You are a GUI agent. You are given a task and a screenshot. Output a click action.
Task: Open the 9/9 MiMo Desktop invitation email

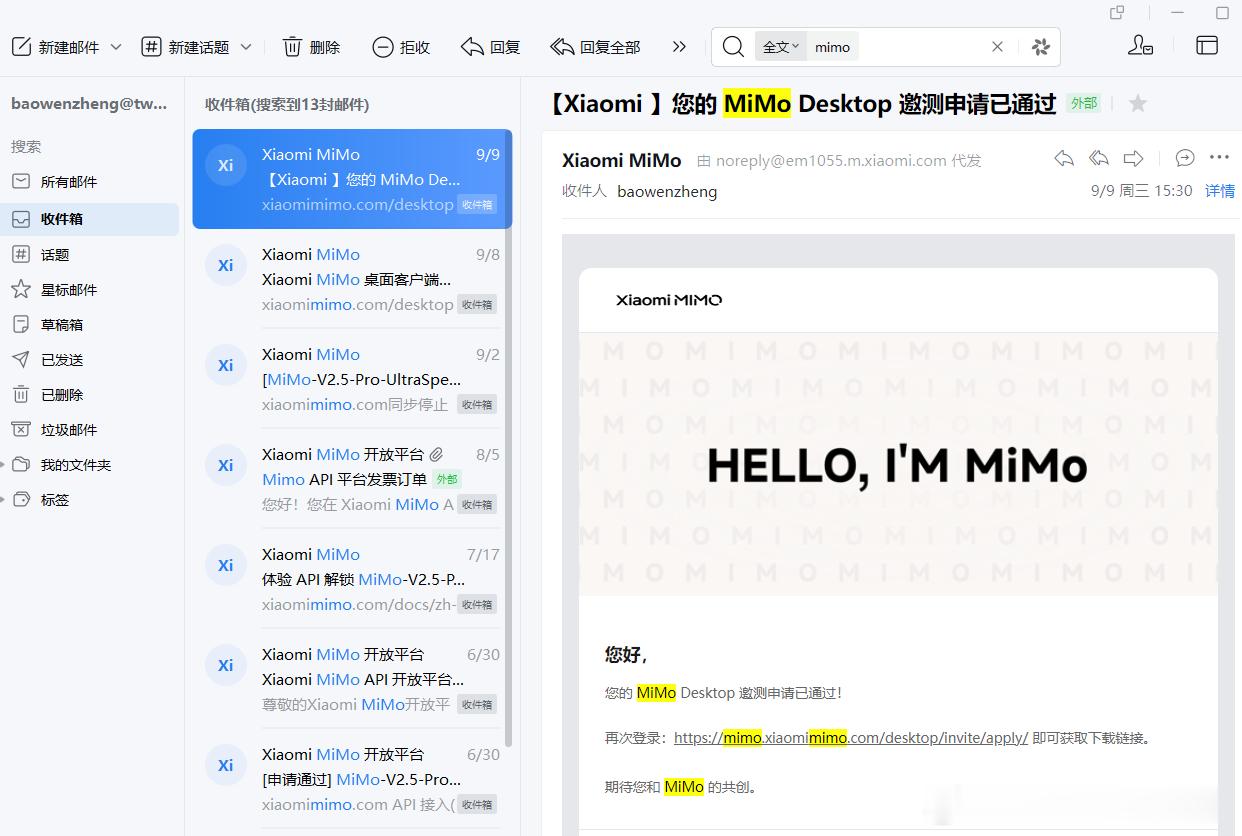(x=352, y=179)
